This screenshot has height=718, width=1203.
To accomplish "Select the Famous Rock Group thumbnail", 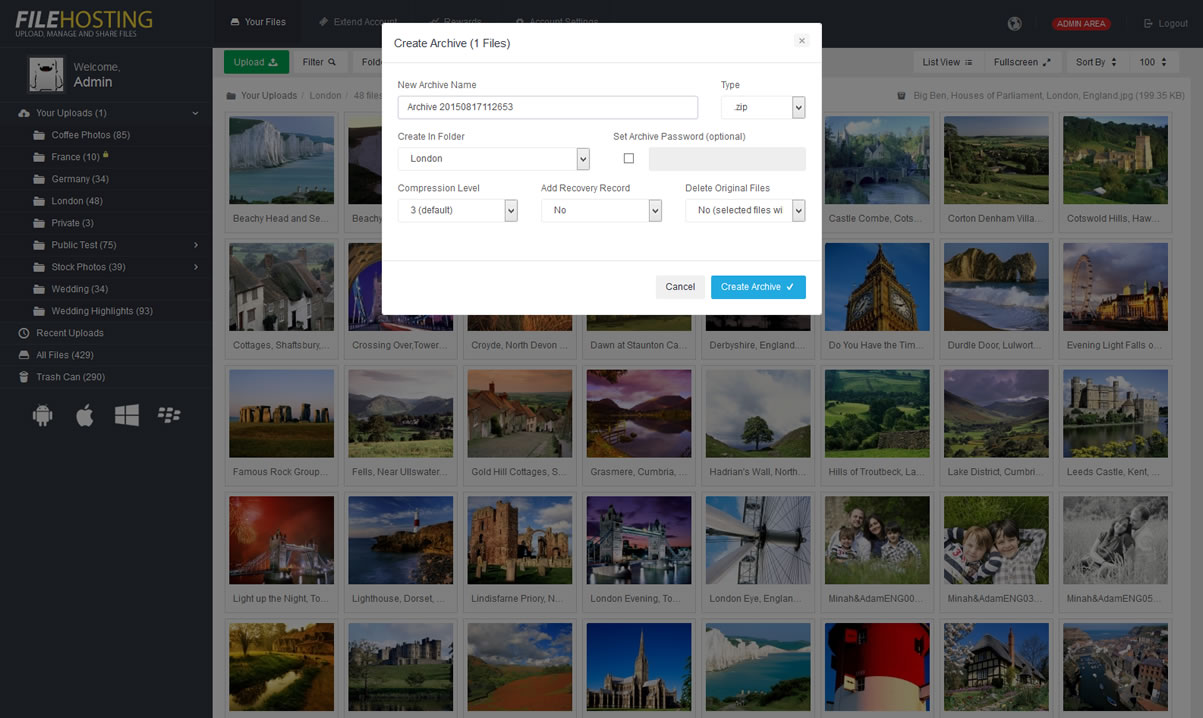I will click(281, 413).
